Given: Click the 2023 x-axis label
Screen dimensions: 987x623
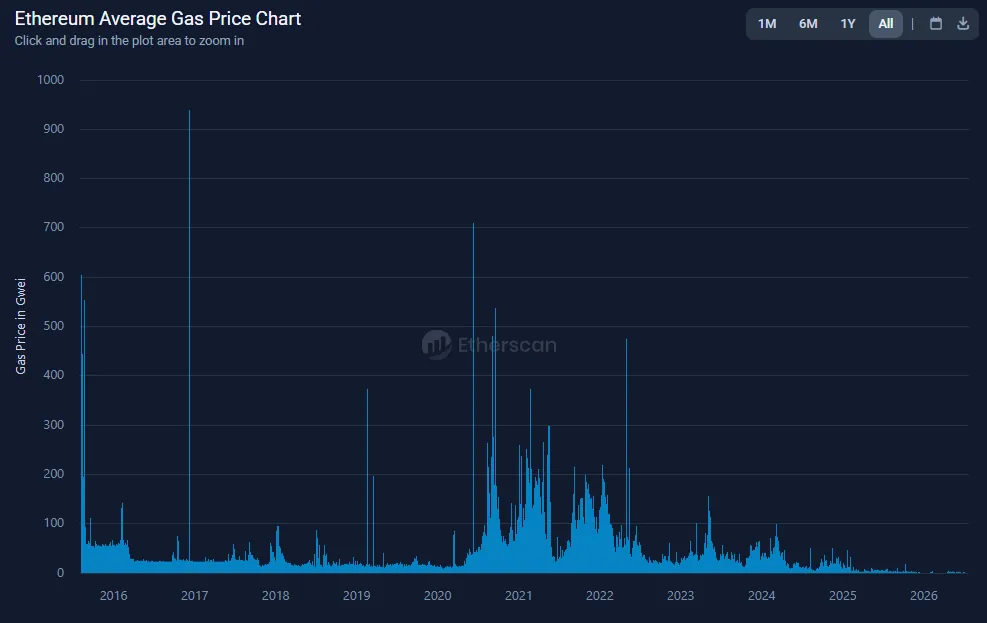Looking at the screenshot, I should point(680,595).
